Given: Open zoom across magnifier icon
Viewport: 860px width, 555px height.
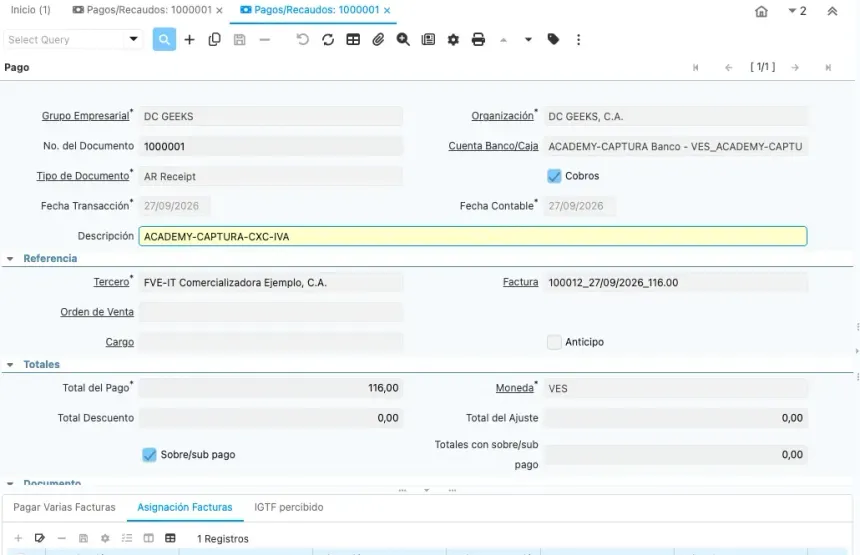Looking at the screenshot, I should coord(403,39).
